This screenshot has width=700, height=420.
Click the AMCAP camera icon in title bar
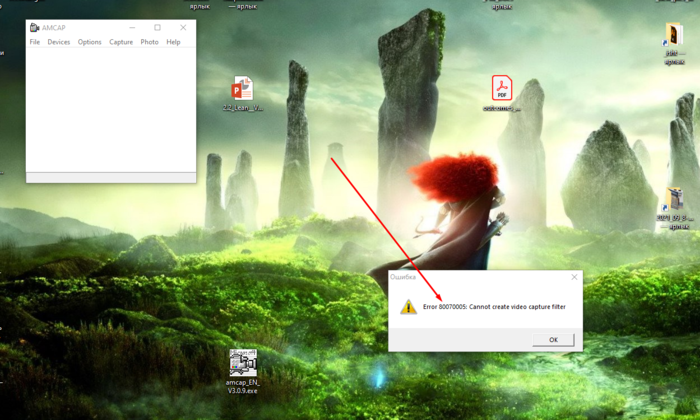(x=34, y=28)
